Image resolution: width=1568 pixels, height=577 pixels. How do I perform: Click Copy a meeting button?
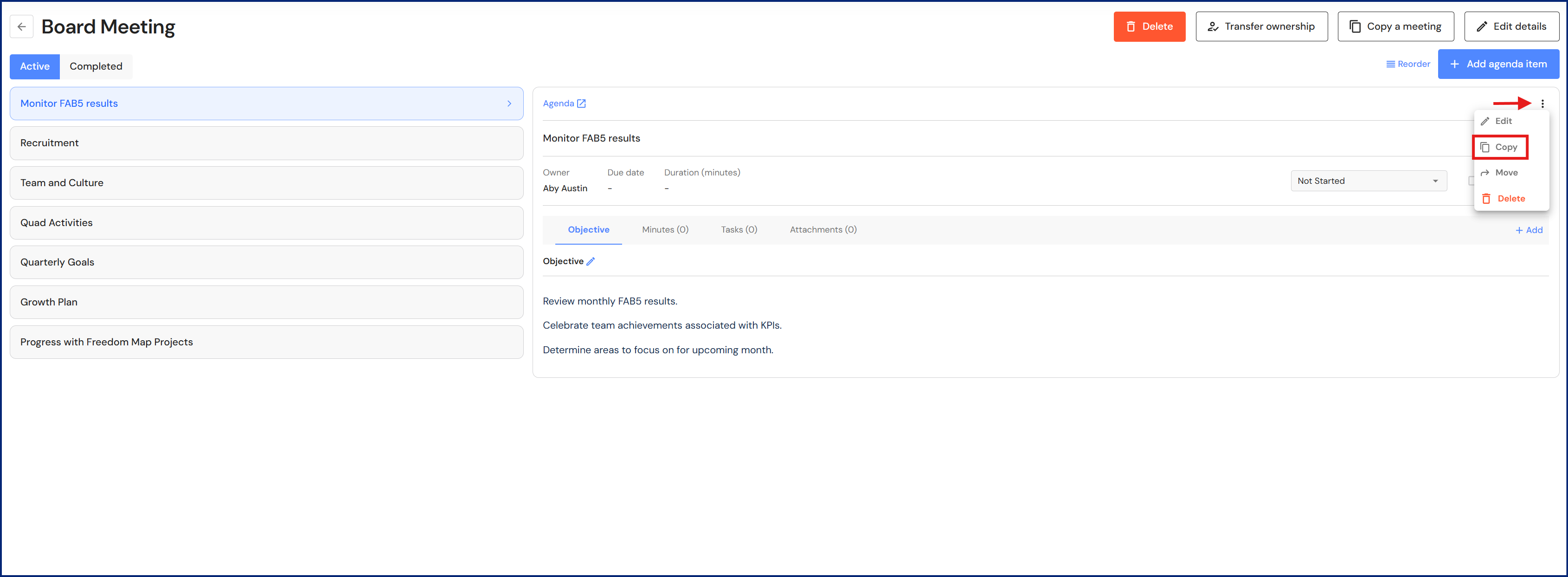[x=1395, y=27]
